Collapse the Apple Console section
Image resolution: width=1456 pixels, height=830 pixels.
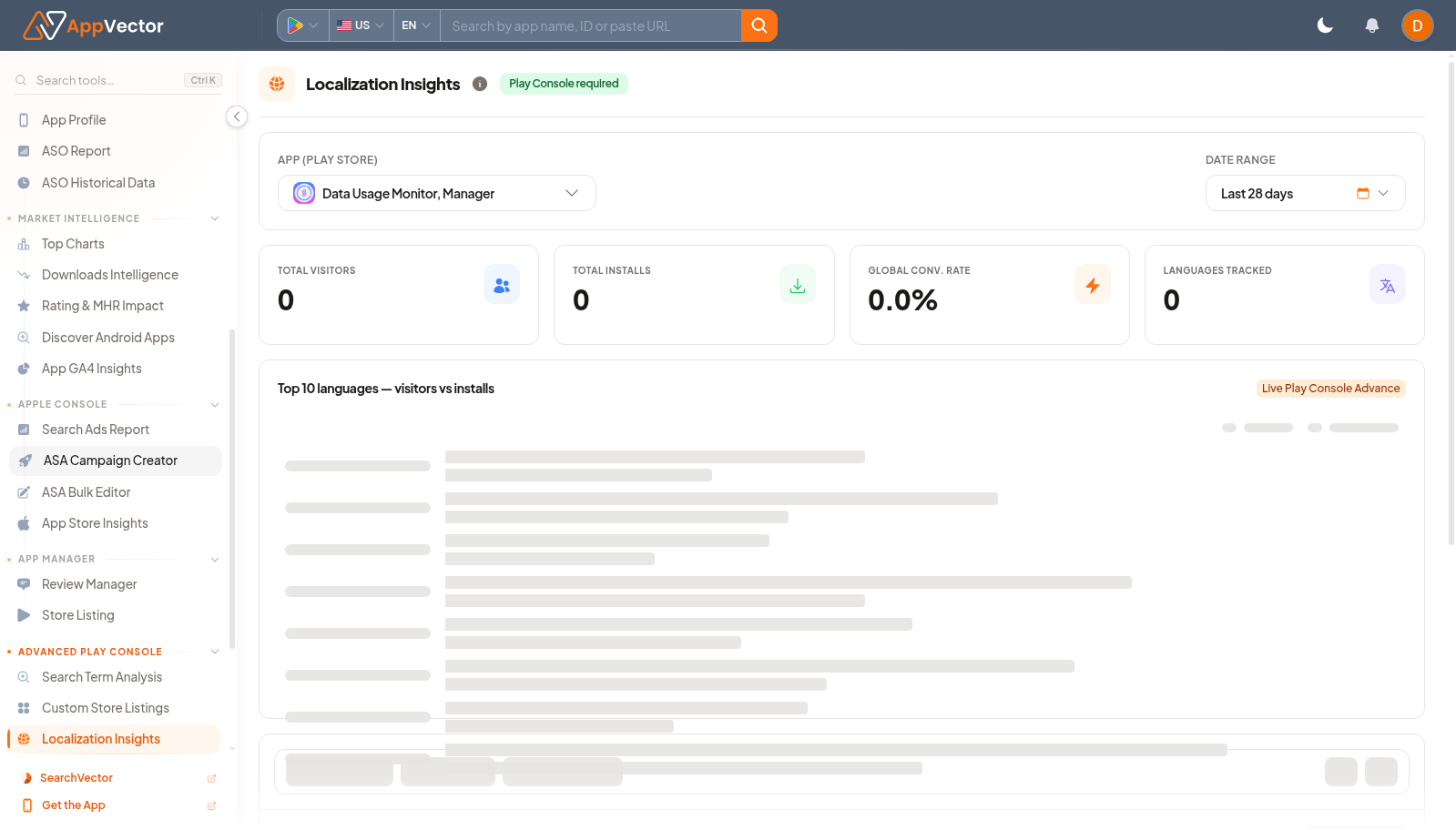(x=215, y=404)
